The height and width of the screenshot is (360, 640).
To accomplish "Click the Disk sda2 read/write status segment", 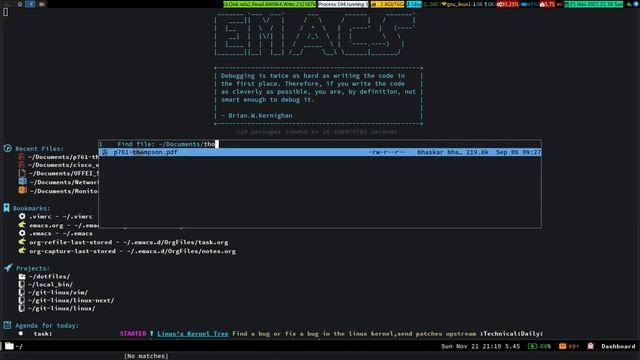I will click(269, 4).
